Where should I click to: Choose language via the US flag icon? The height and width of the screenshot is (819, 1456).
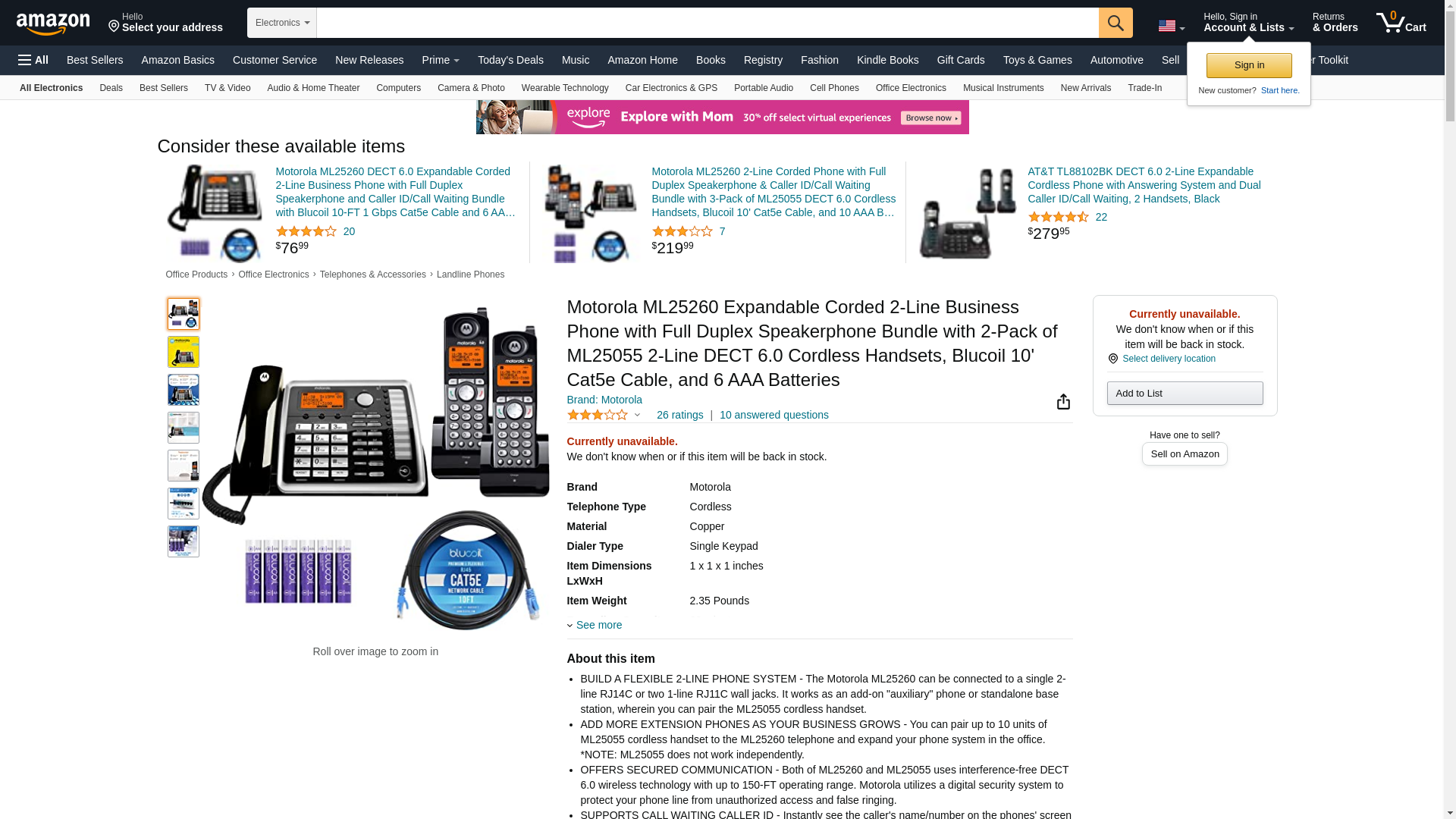click(x=1171, y=27)
